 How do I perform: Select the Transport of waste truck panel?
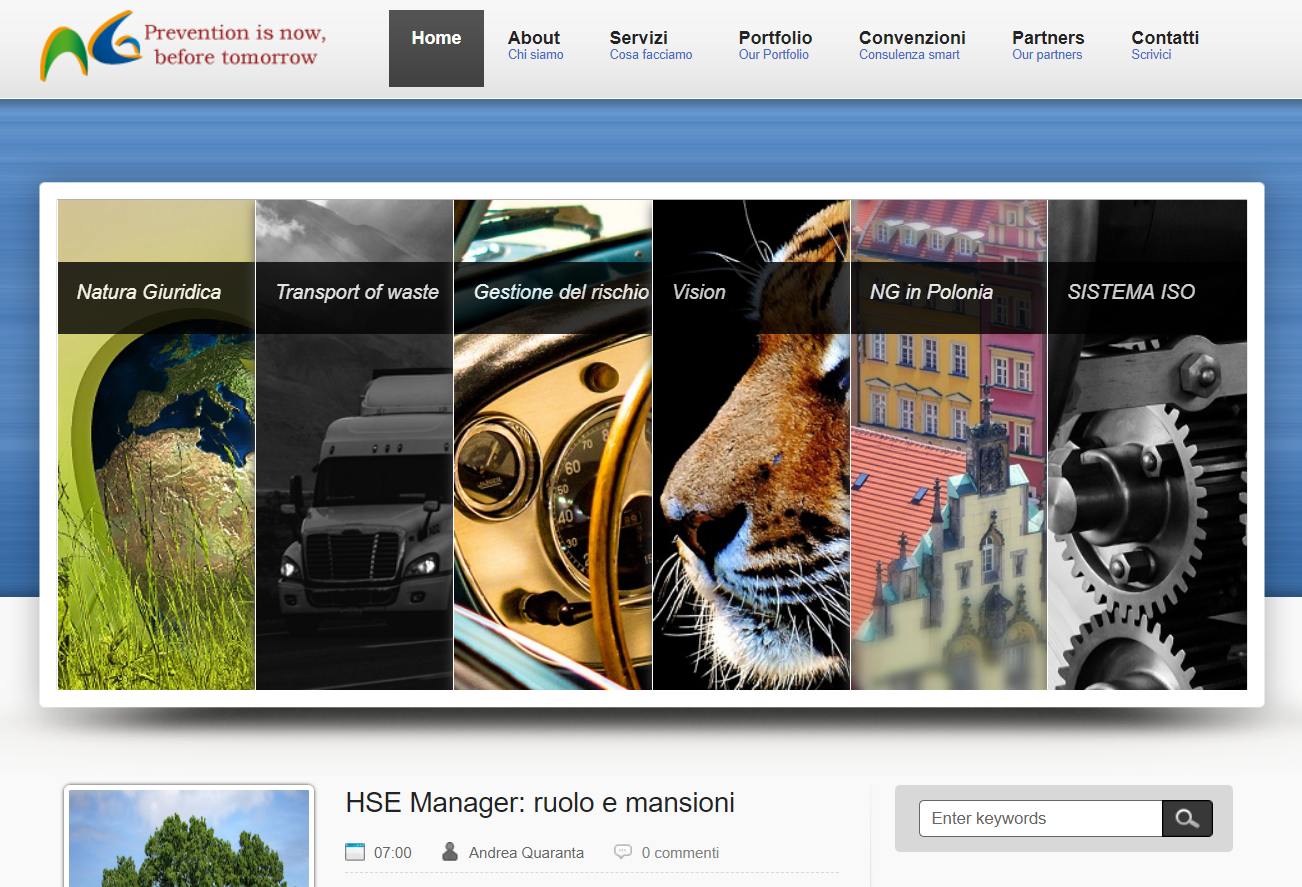[x=354, y=445]
